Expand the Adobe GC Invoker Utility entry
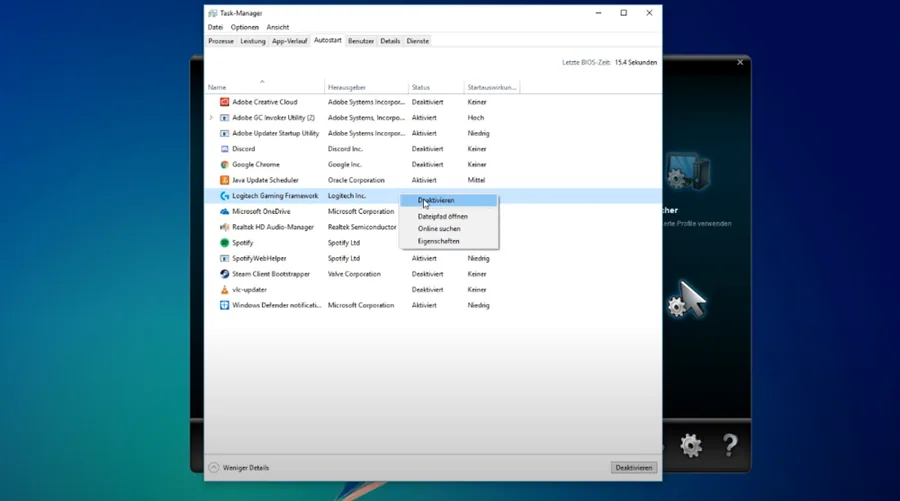This screenshot has height=501, width=900. [x=211, y=118]
